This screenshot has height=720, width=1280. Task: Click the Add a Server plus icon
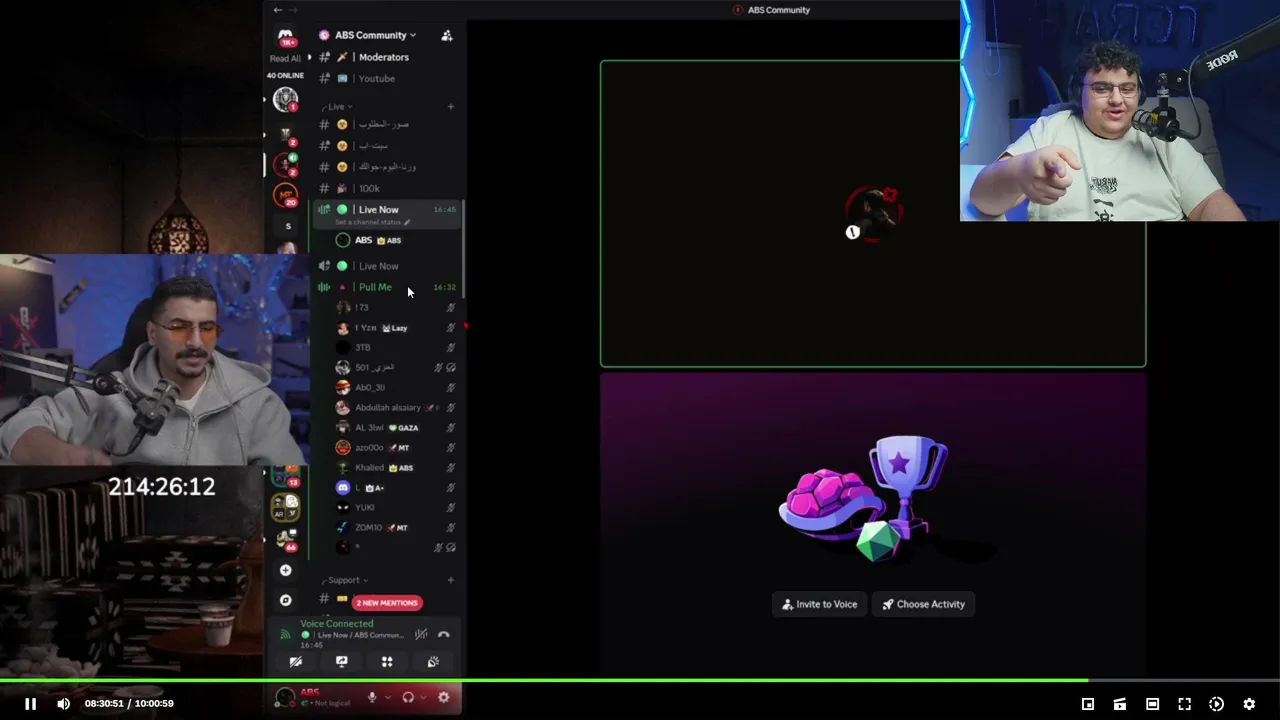coord(286,570)
